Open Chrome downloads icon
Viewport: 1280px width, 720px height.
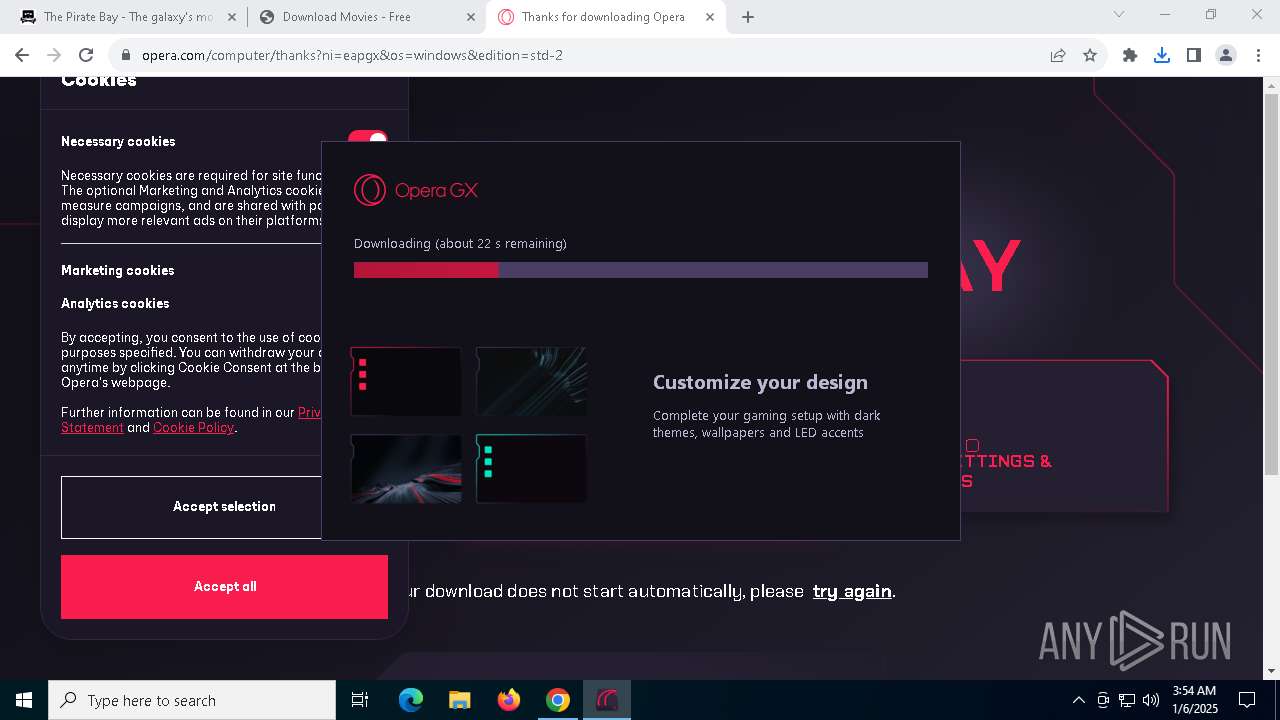[x=1162, y=55]
